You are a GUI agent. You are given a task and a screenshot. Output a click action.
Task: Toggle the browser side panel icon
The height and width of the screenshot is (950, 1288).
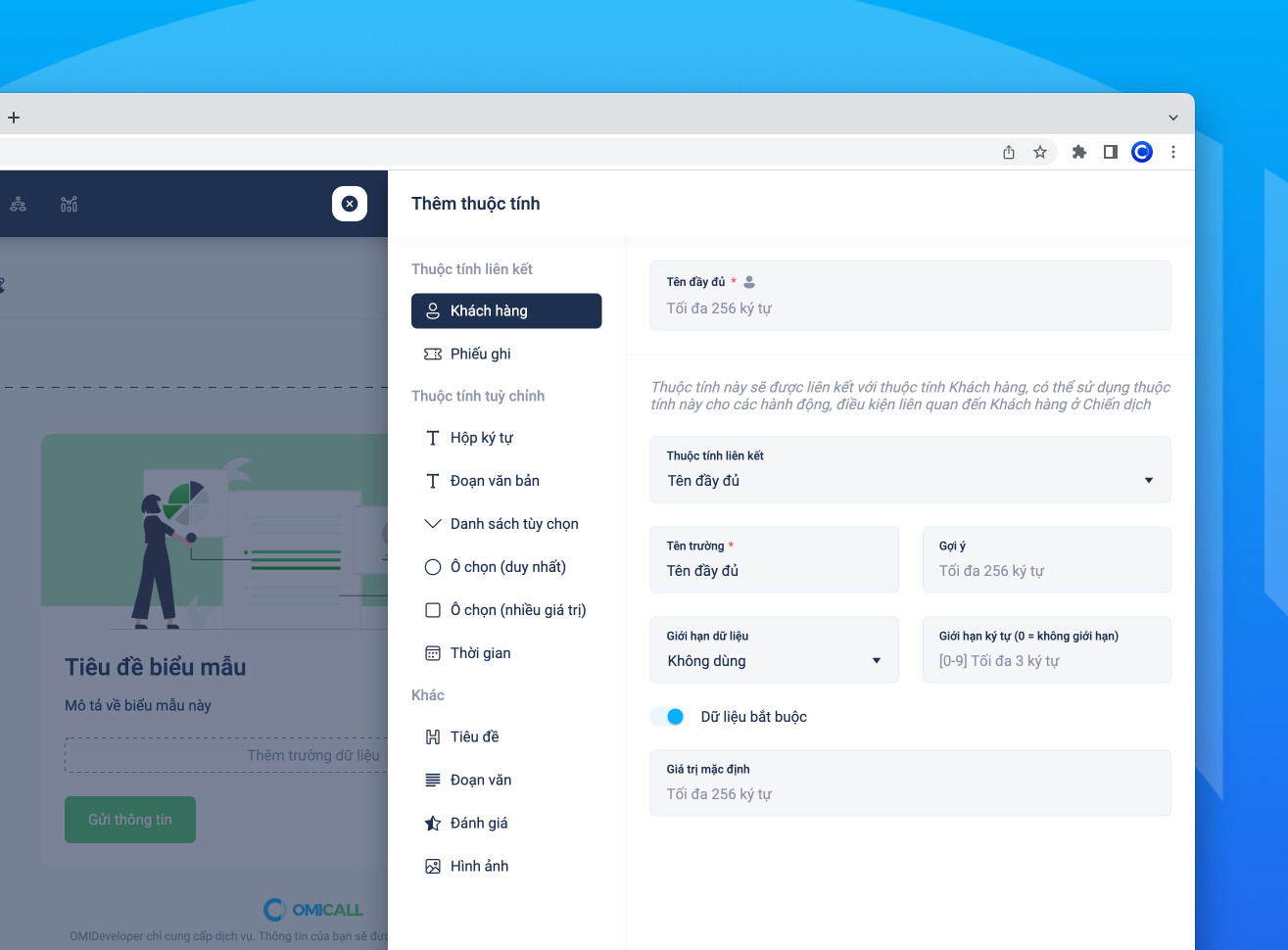point(1111,152)
